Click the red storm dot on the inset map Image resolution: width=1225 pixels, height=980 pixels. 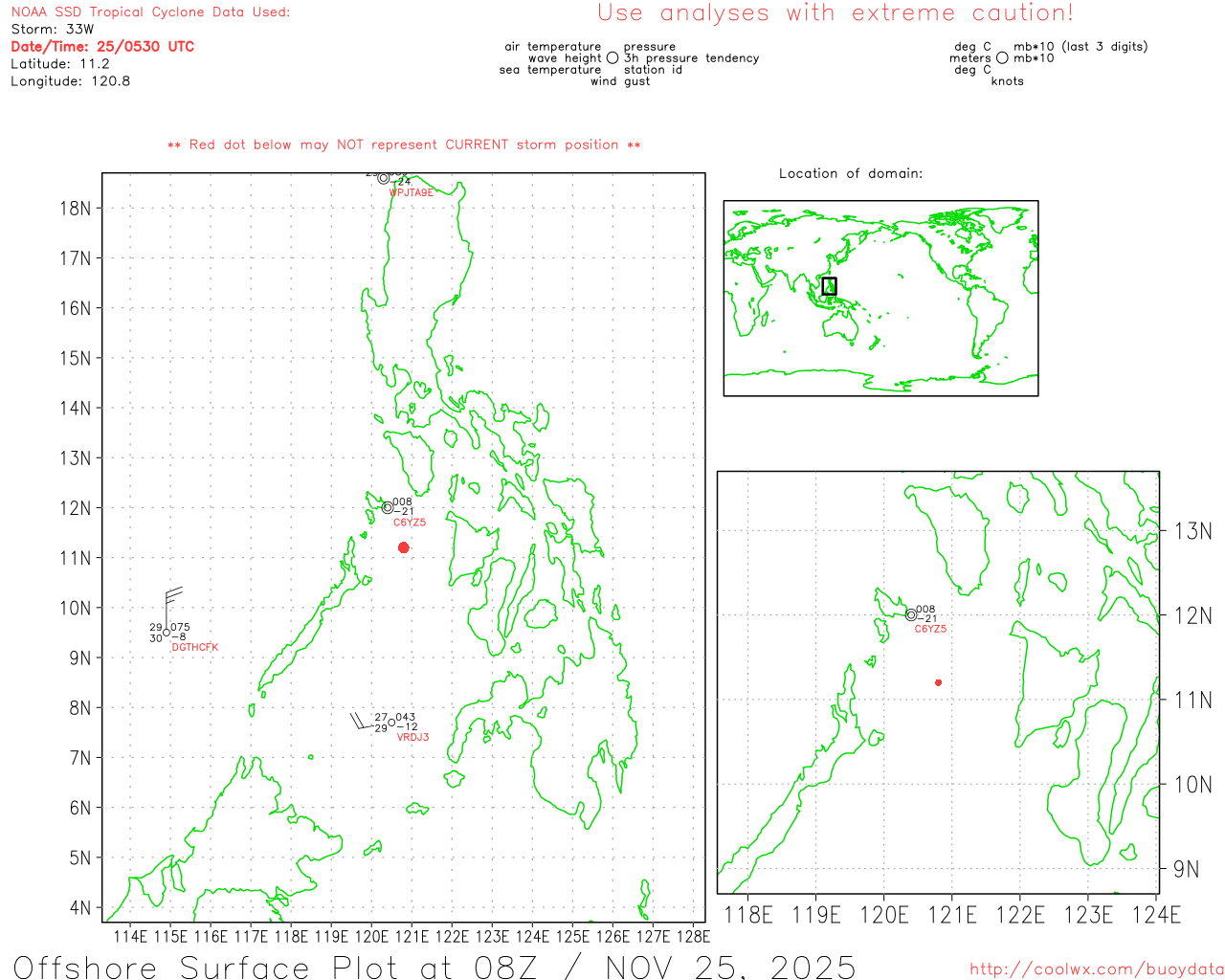[x=939, y=682]
